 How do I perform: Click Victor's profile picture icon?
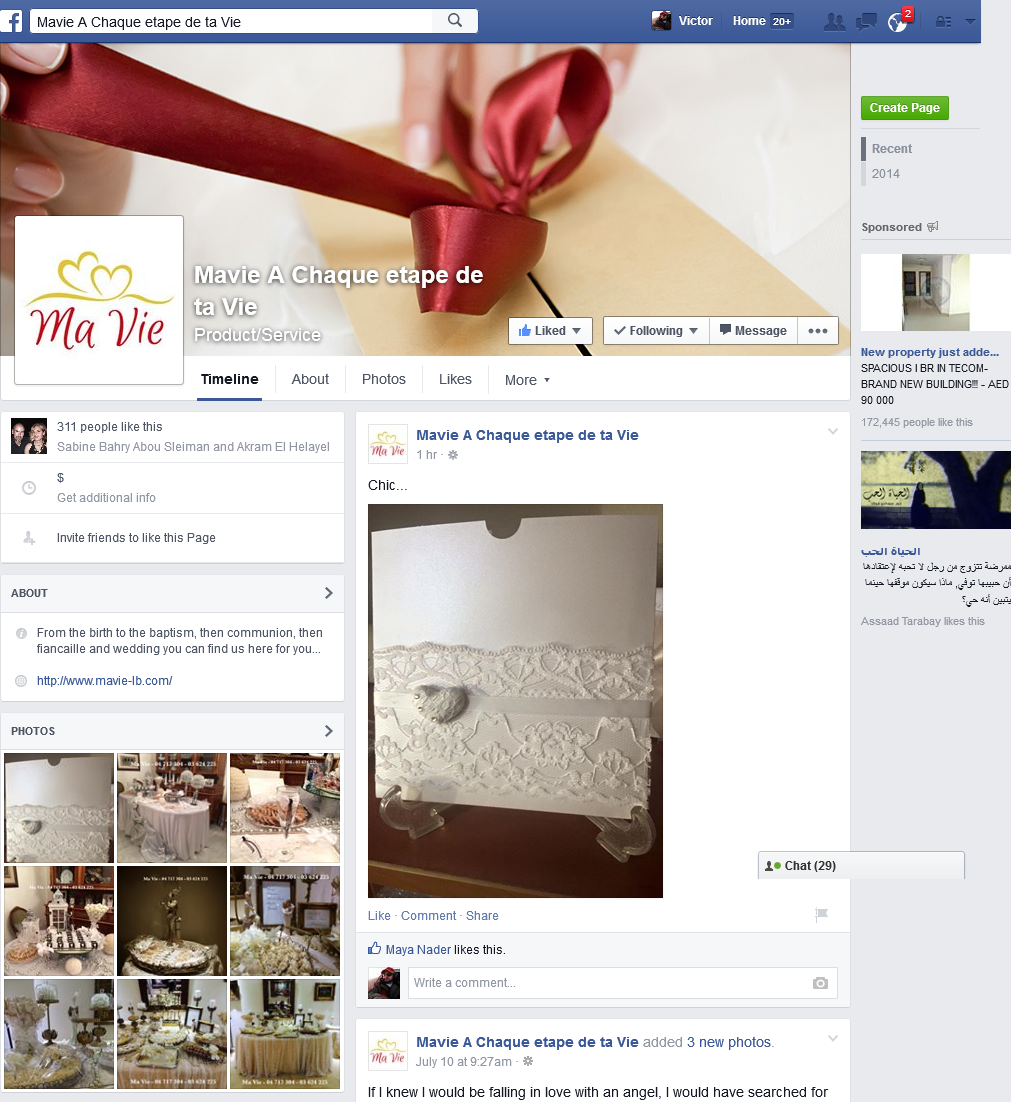(661, 21)
